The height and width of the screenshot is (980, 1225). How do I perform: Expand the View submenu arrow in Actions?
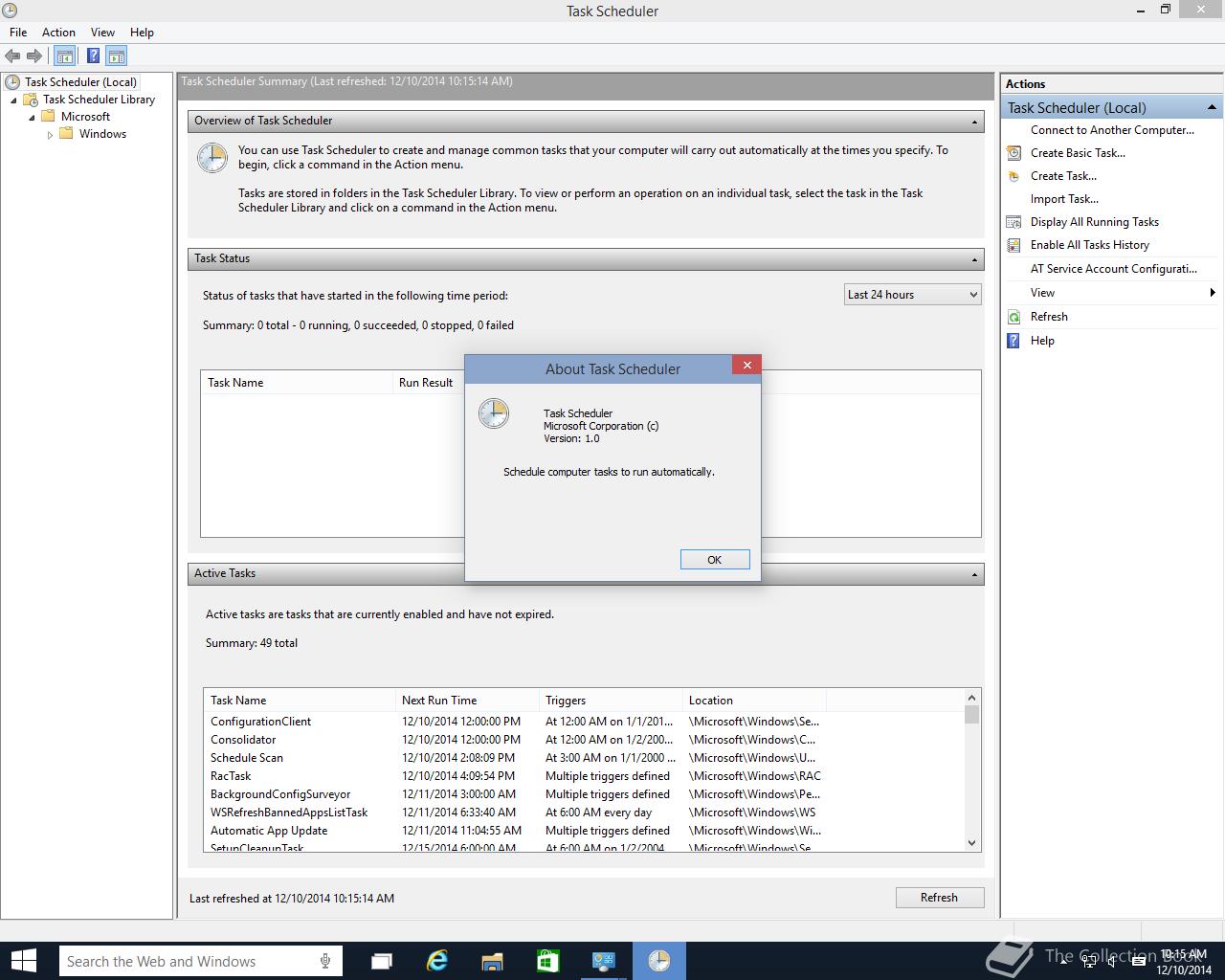(1213, 293)
